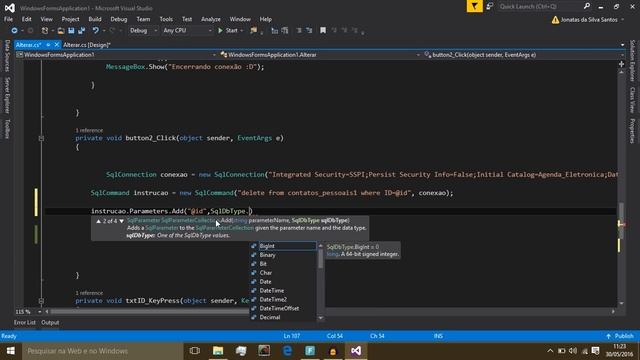640x360 pixels.
Task: Open the Debug solution configuration dropdown
Action: coord(143,31)
